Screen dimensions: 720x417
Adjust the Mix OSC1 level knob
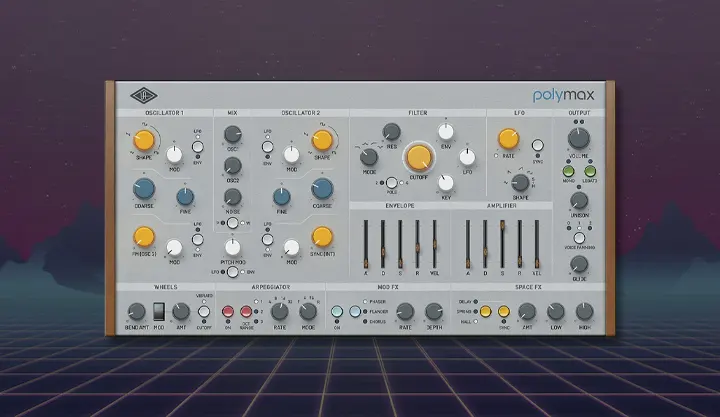(233, 135)
